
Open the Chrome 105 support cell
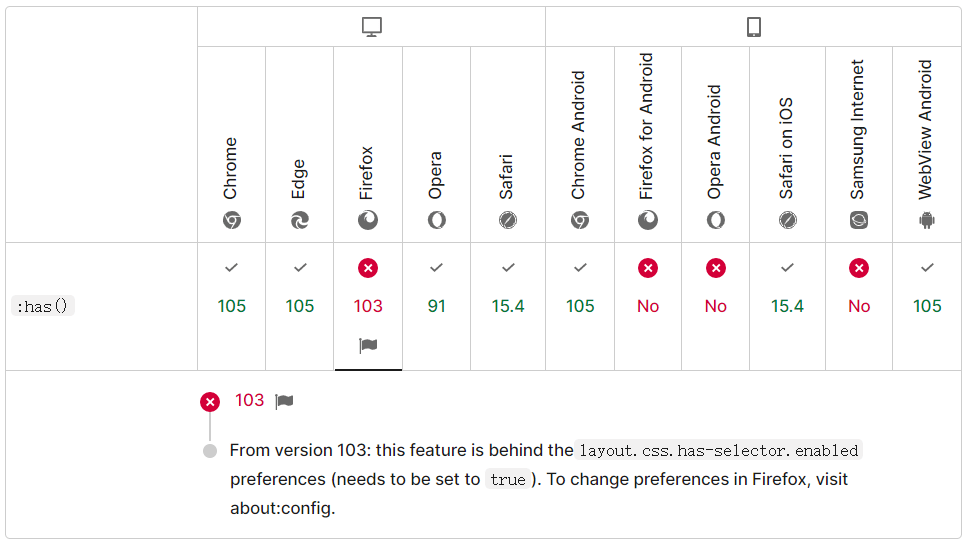pyautogui.click(x=232, y=307)
